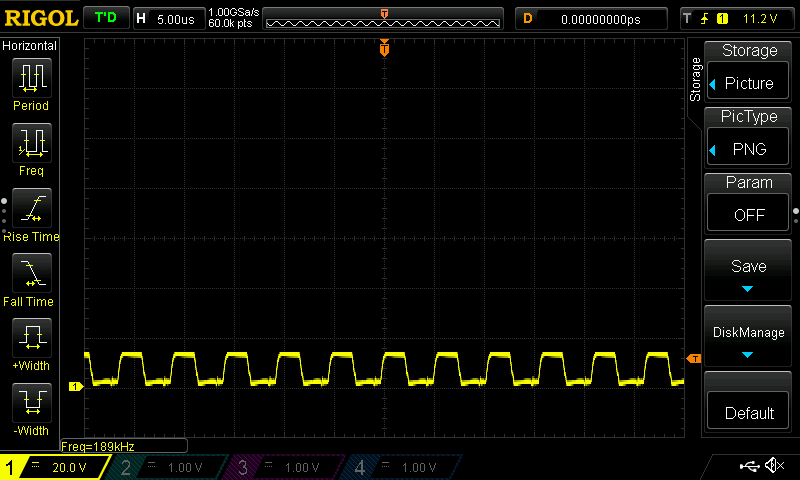Click the orange trigger position marker at top
Viewport: 800px width, 480px height.
pyautogui.click(x=384, y=47)
